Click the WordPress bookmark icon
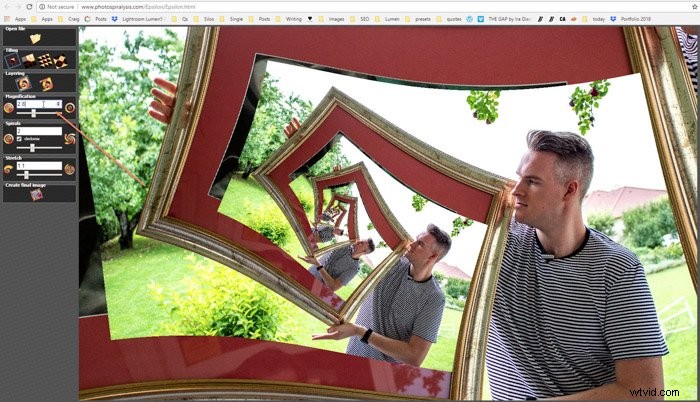 click(x=470, y=19)
